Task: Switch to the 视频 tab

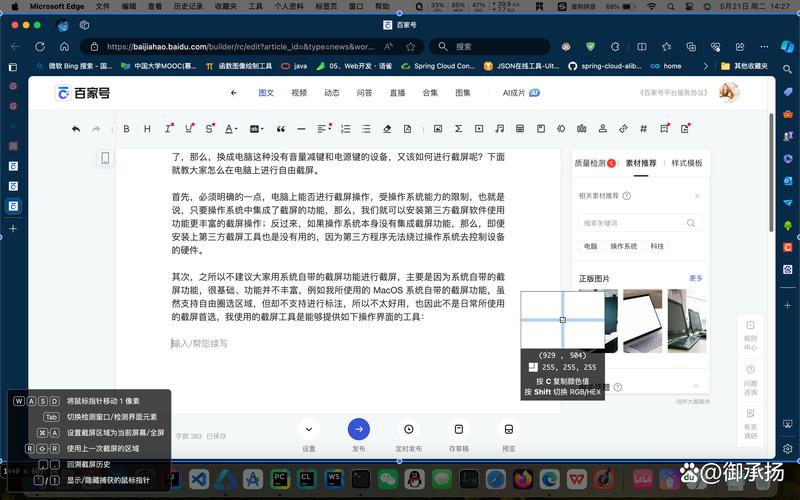Action: pyautogui.click(x=299, y=93)
